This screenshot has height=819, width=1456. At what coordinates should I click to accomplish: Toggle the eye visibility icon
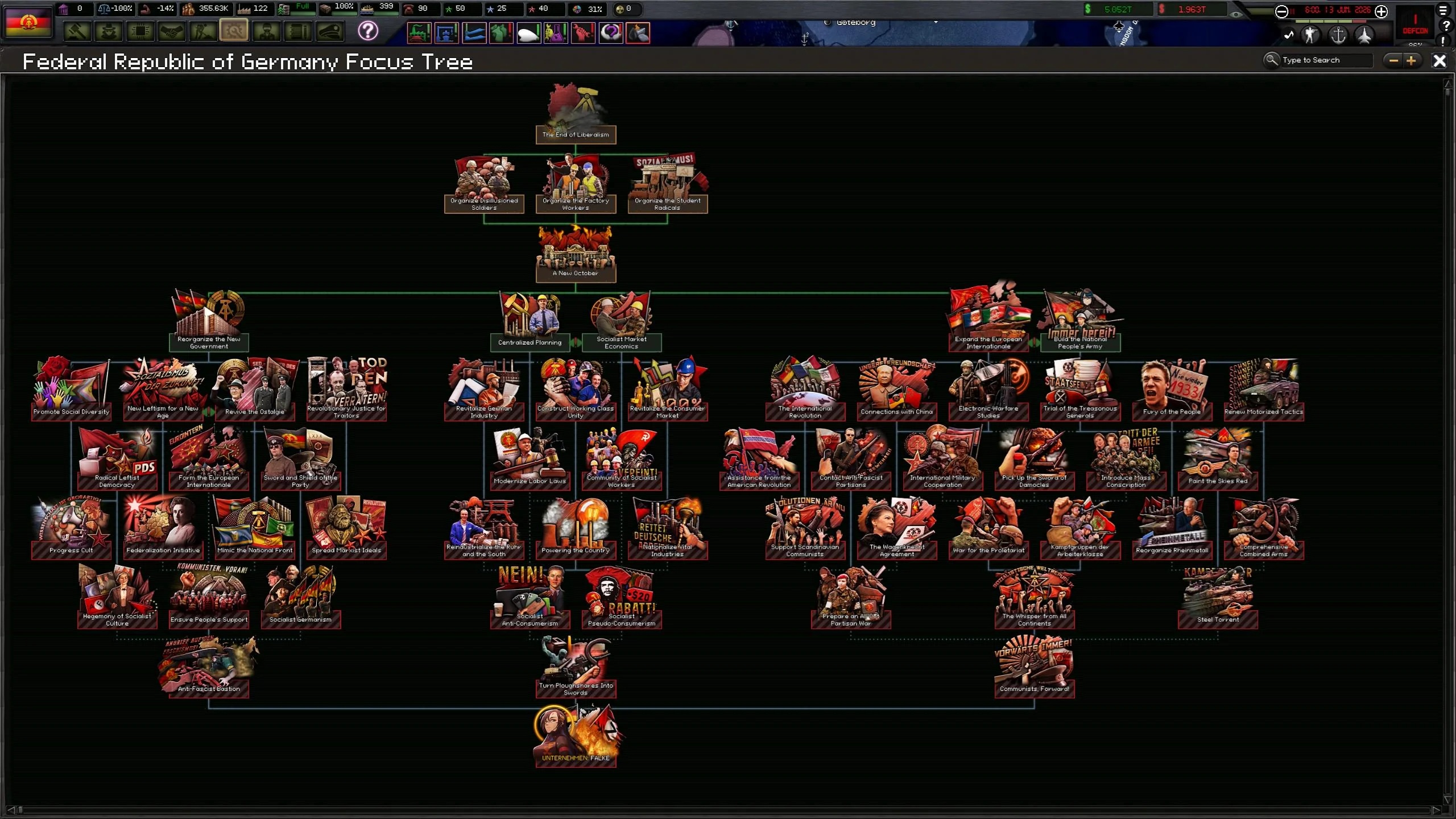(1236, 14)
